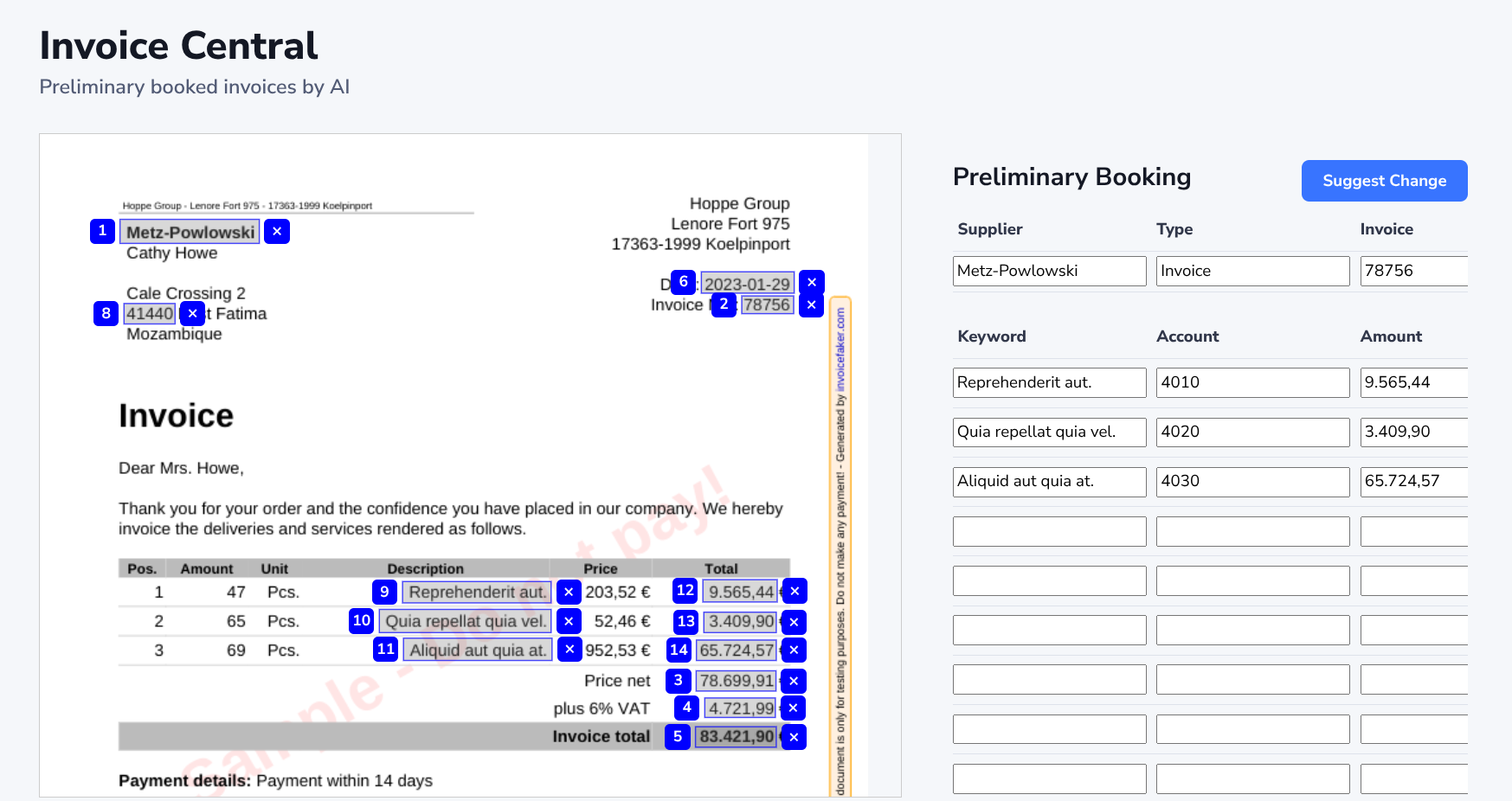Screen dimensions: 1512x801
Task: Remove the 83.421,90 invoice total annotation
Action: coord(794,738)
